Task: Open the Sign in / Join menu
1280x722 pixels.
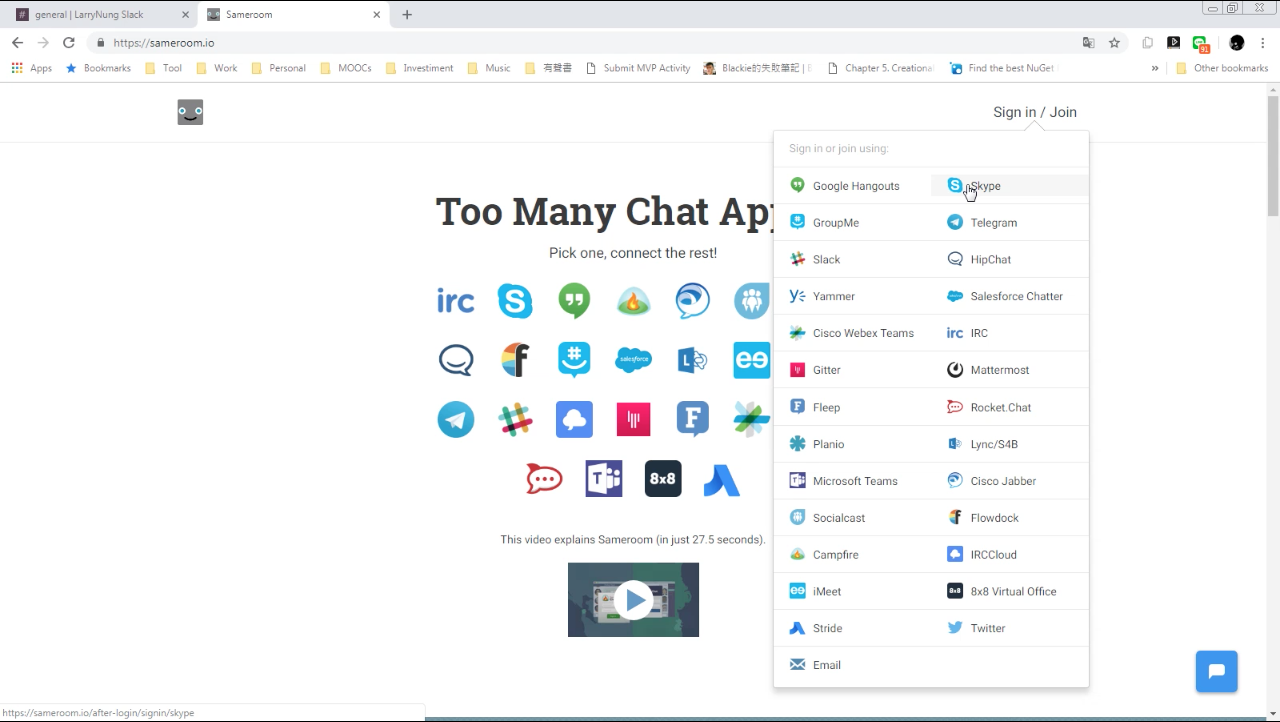Action: click(1035, 112)
